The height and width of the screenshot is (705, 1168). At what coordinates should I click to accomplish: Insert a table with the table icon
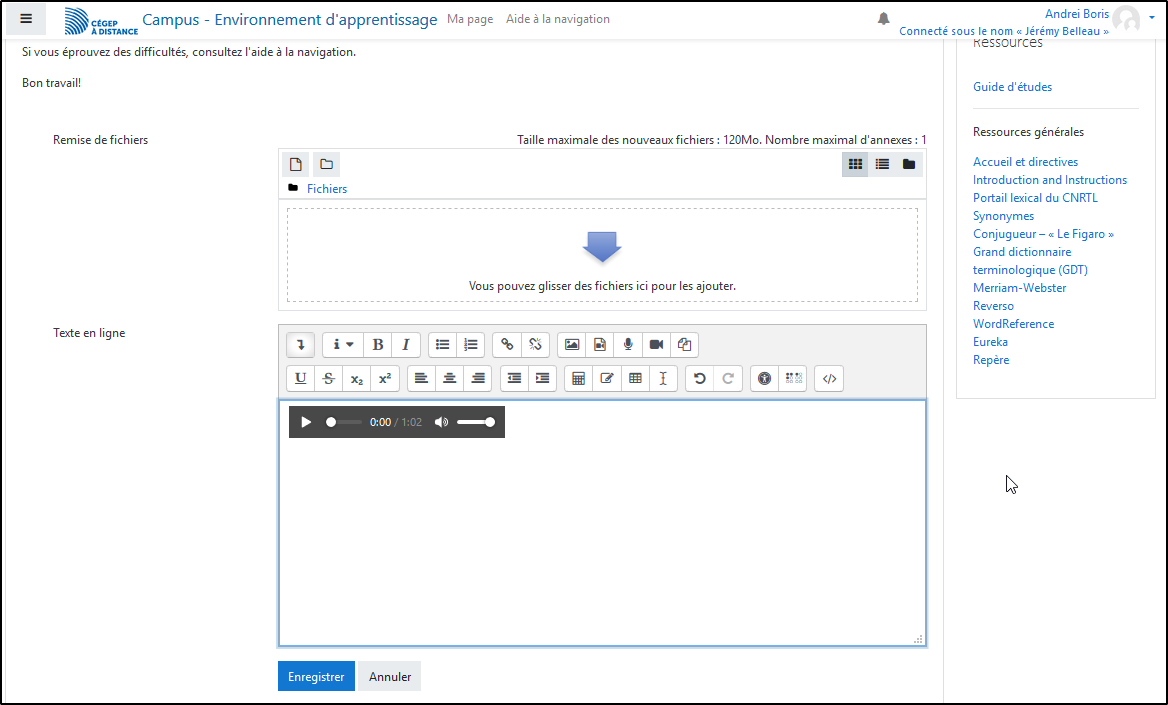tap(635, 379)
